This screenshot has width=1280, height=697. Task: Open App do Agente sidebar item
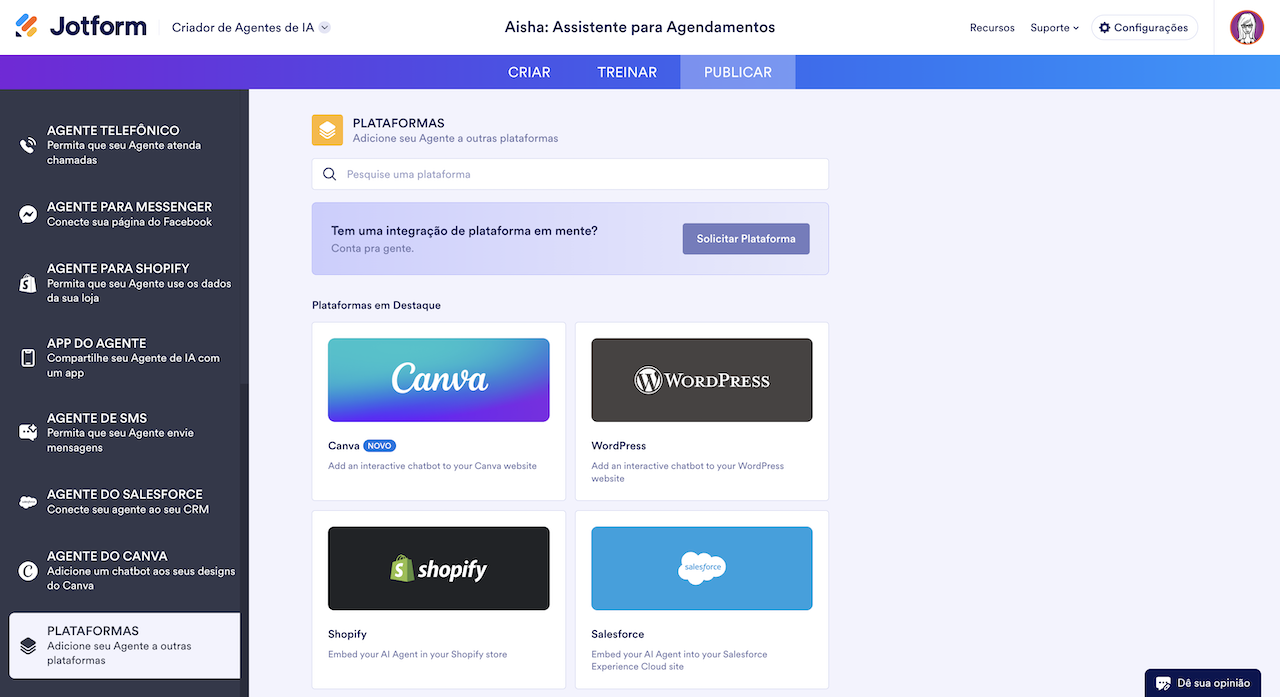point(124,358)
